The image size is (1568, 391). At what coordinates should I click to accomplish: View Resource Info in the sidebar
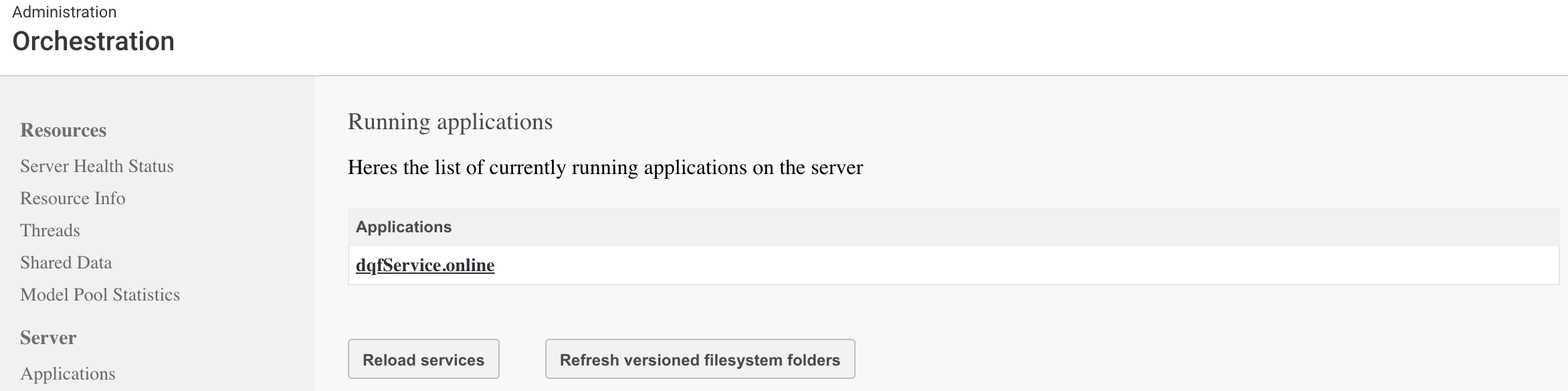pyautogui.click(x=73, y=198)
